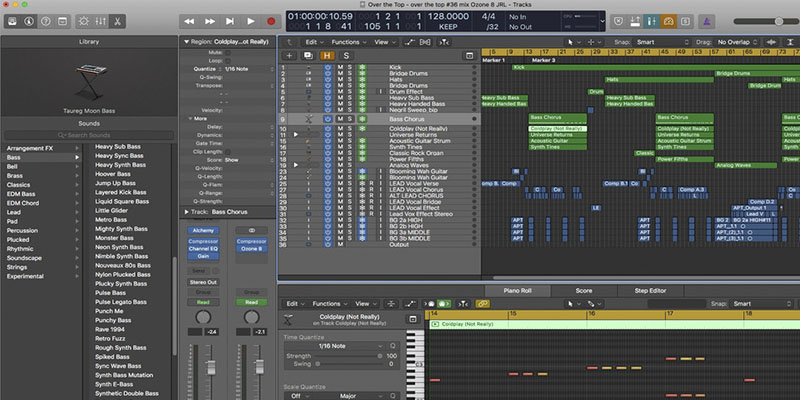This screenshot has width=800, height=400.
Task: Click the global Solo S button in track header
Action: pos(346,56)
